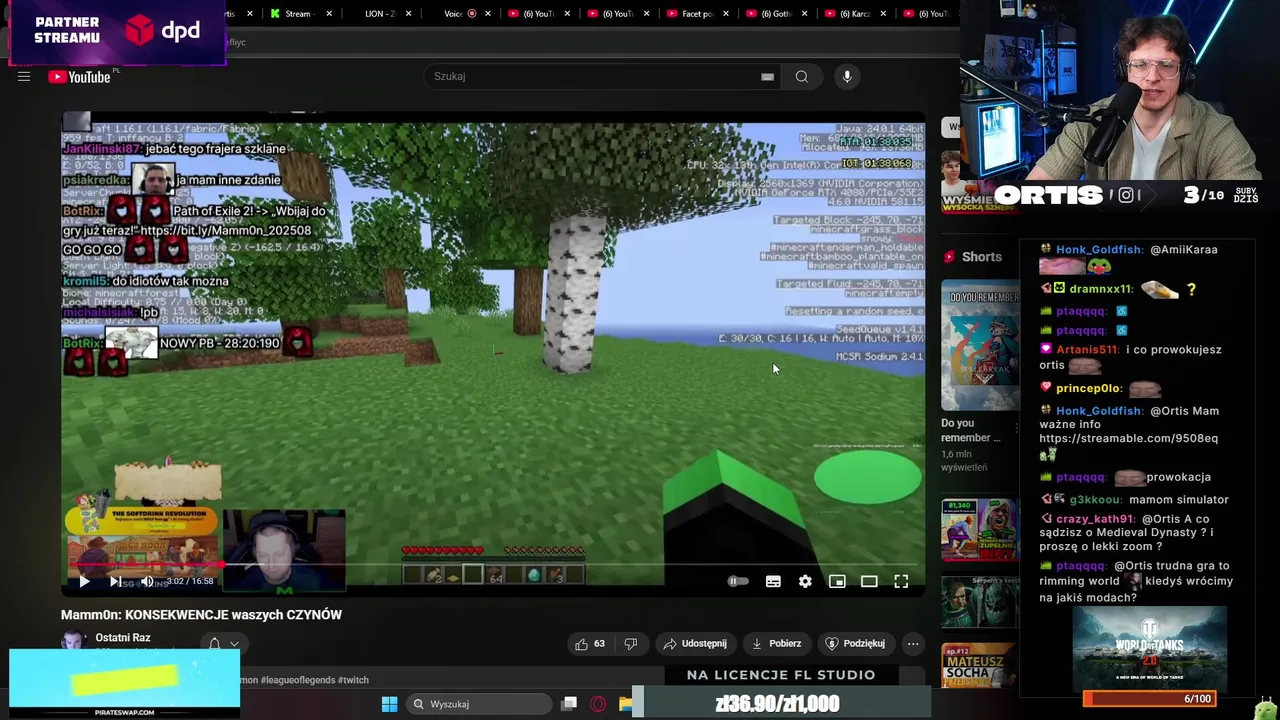Close the LION browser tab
The width and height of the screenshot is (1280, 720).
(408, 14)
